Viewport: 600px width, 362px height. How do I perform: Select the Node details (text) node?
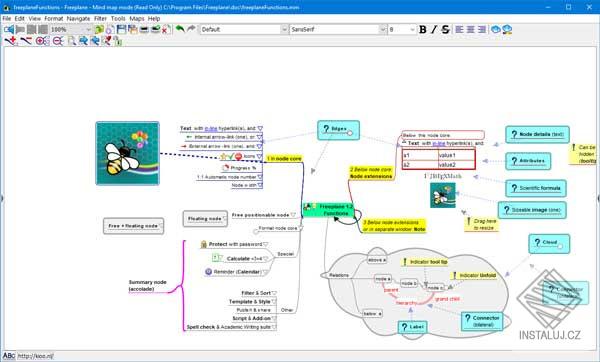pos(537,134)
